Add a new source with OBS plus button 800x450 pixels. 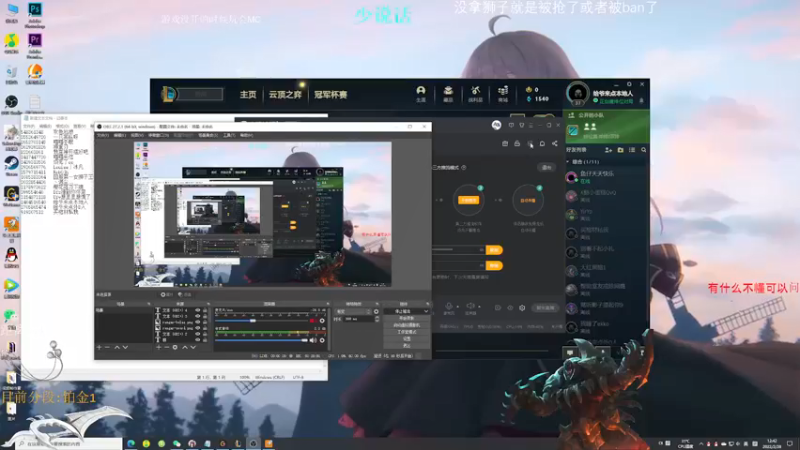159,347
